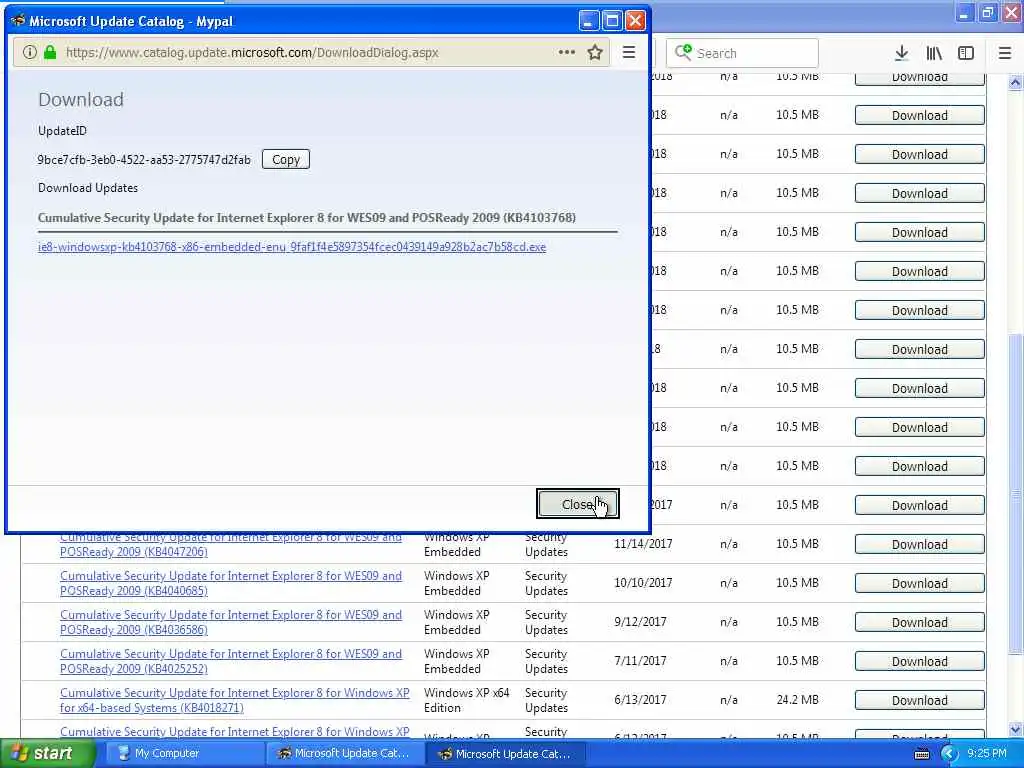Click Windows XP x64 Edition product cell
Screen dimensions: 1024x768
466,700
